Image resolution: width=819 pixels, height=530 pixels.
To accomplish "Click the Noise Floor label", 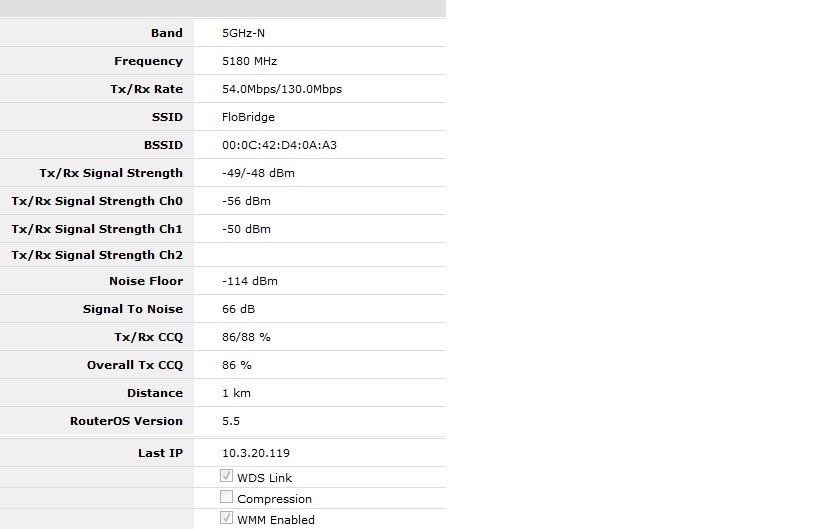I will [146, 281].
